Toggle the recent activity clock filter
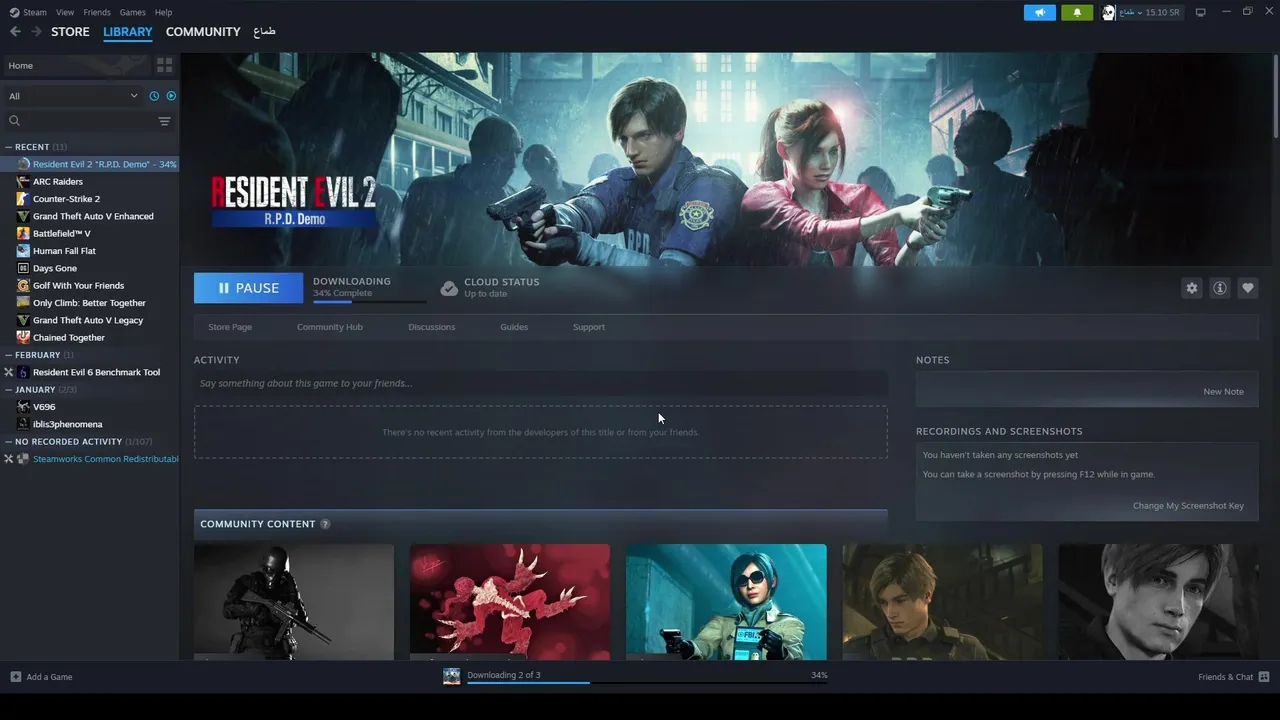1280x720 pixels. (x=154, y=96)
